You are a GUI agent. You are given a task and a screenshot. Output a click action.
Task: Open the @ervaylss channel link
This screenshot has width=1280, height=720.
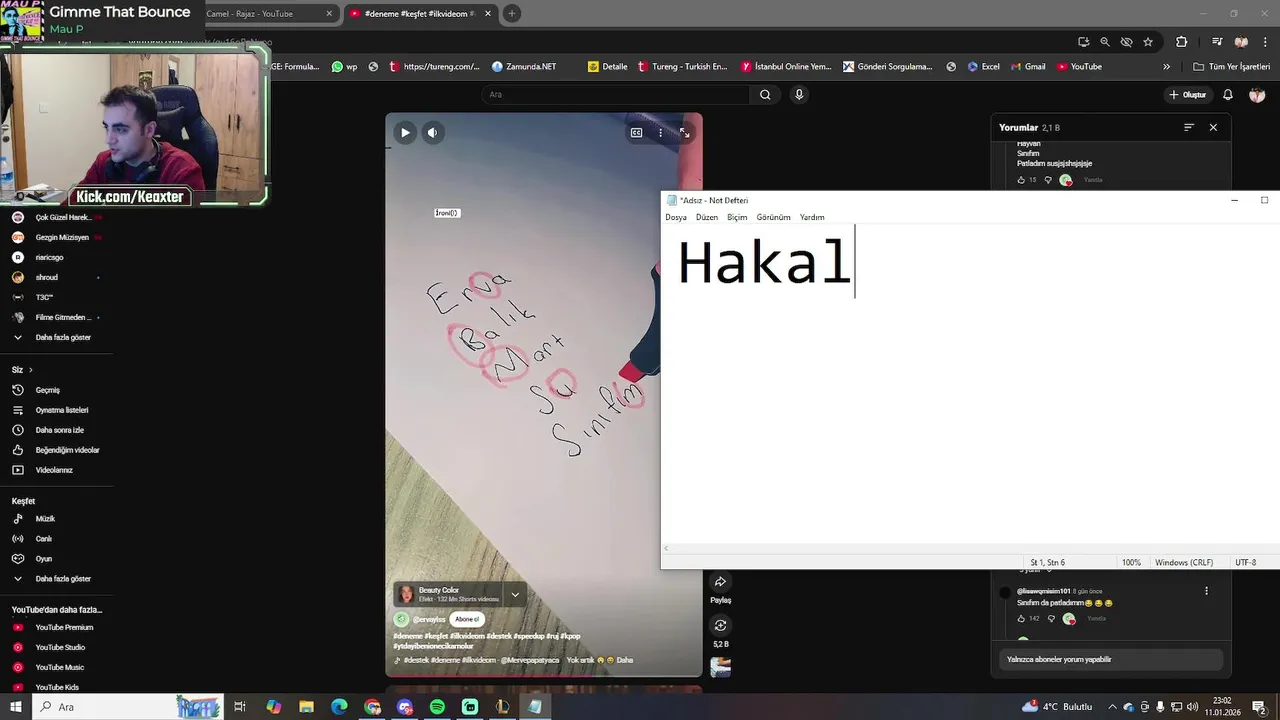(x=429, y=619)
